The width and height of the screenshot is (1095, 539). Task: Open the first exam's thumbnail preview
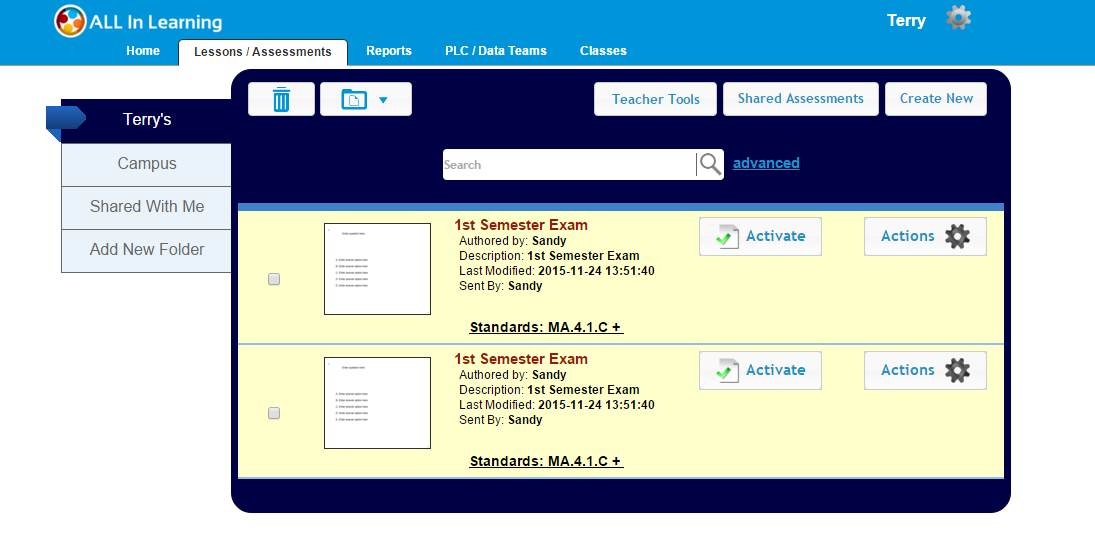377,269
